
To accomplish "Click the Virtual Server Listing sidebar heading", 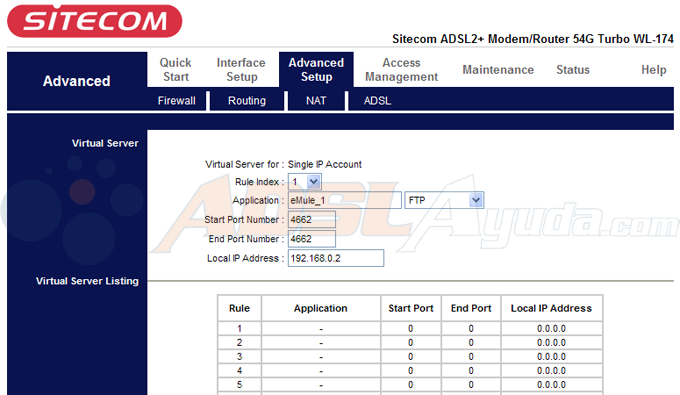I will tap(87, 281).
